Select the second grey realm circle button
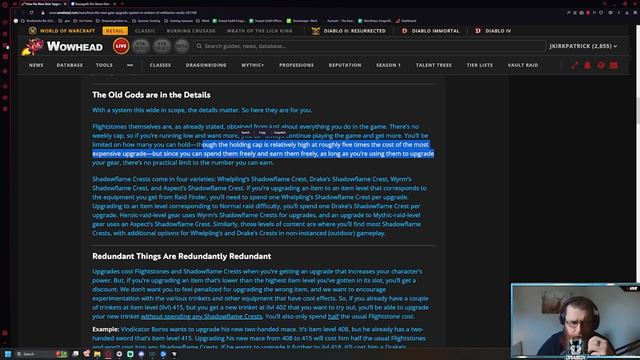 pyautogui.click(x=141, y=46)
